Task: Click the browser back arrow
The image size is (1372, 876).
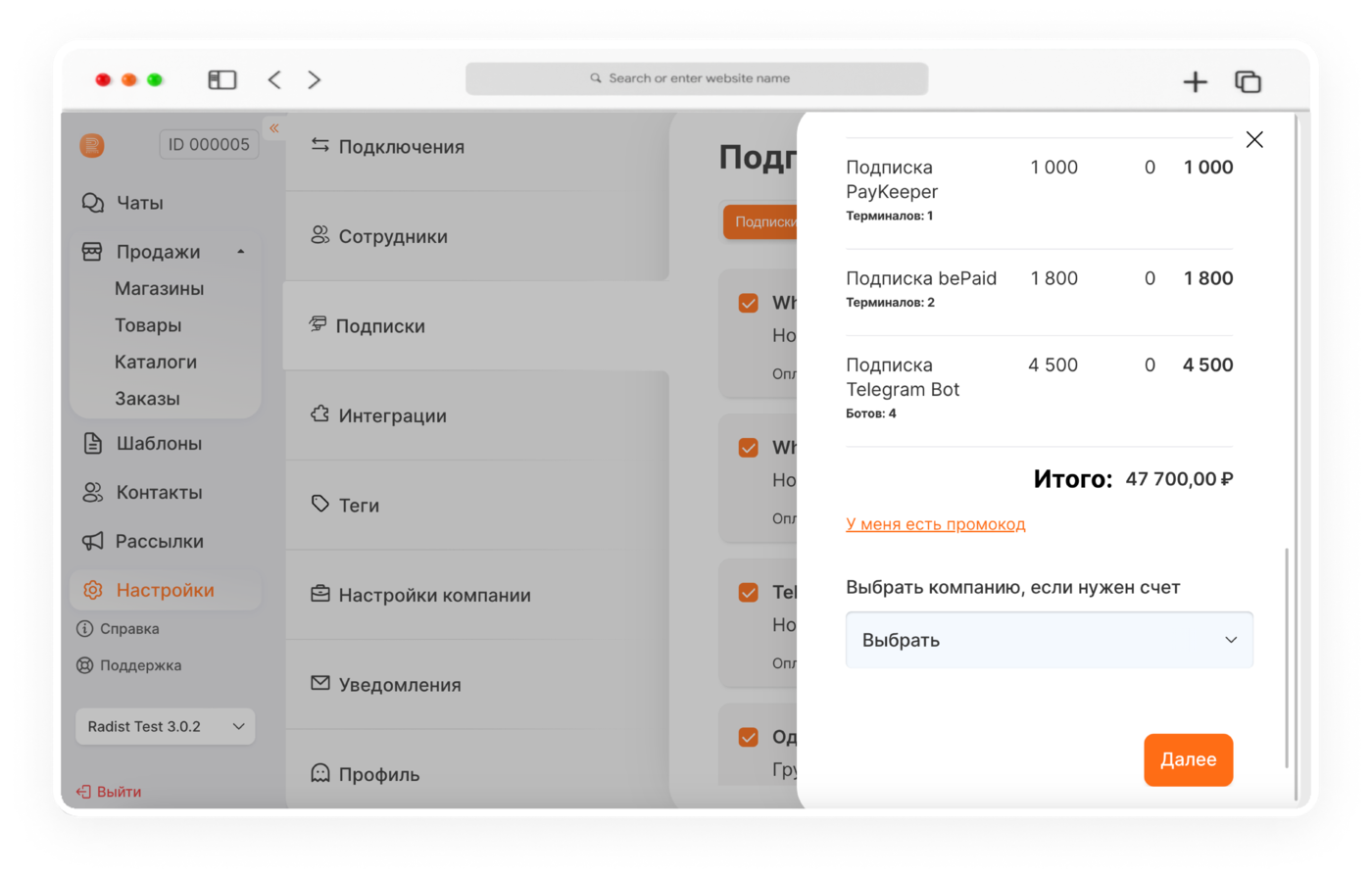Action: point(274,79)
